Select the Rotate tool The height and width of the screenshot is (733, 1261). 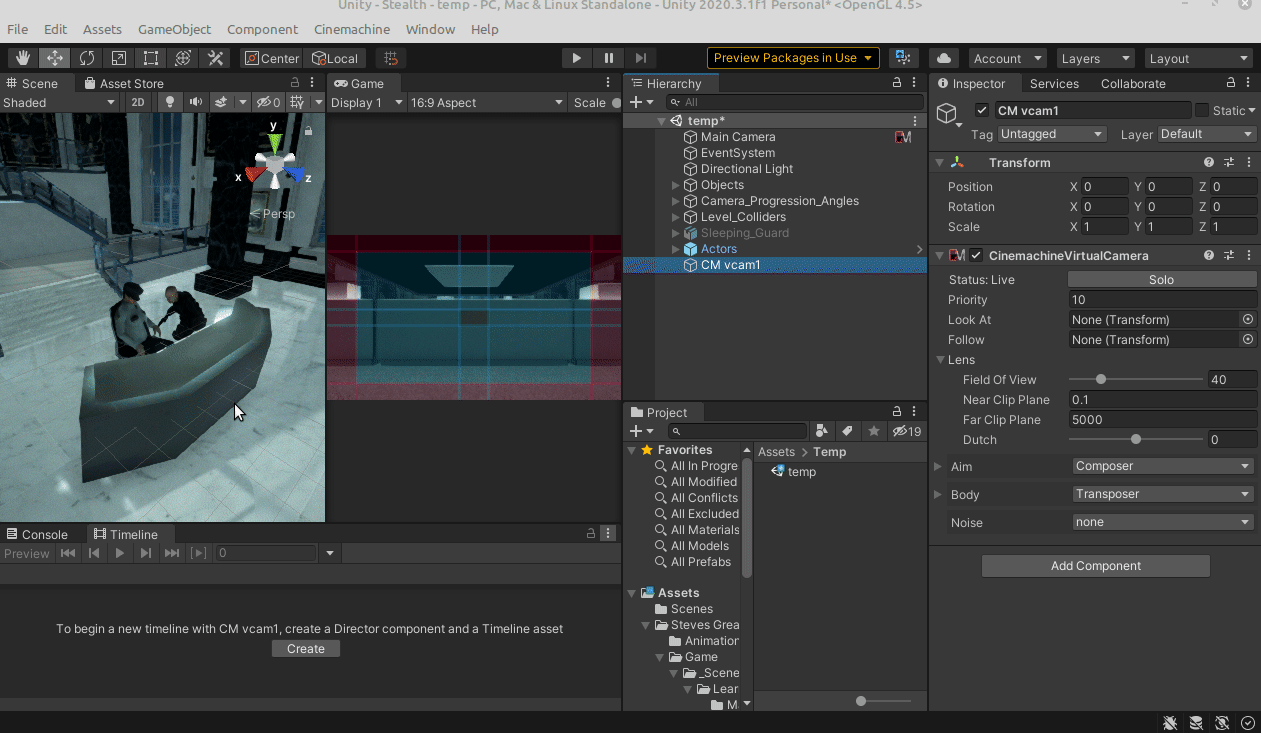pyautogui.click(x=87, y=58)
